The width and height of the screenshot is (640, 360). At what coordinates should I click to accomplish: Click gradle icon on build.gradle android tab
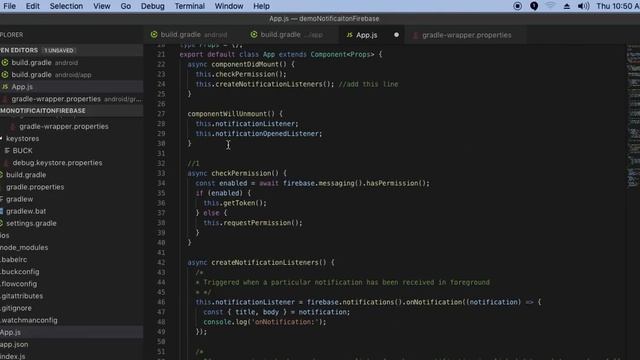(x=154, y=35)
